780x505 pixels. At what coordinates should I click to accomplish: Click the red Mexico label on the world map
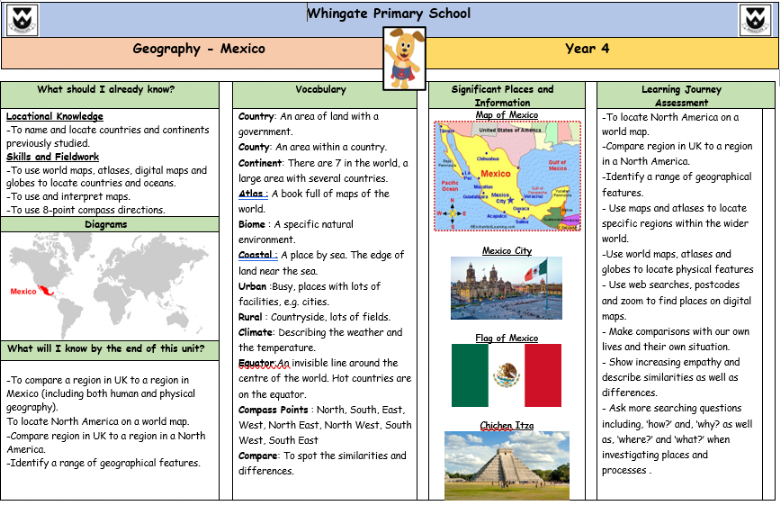pos(23,292)
